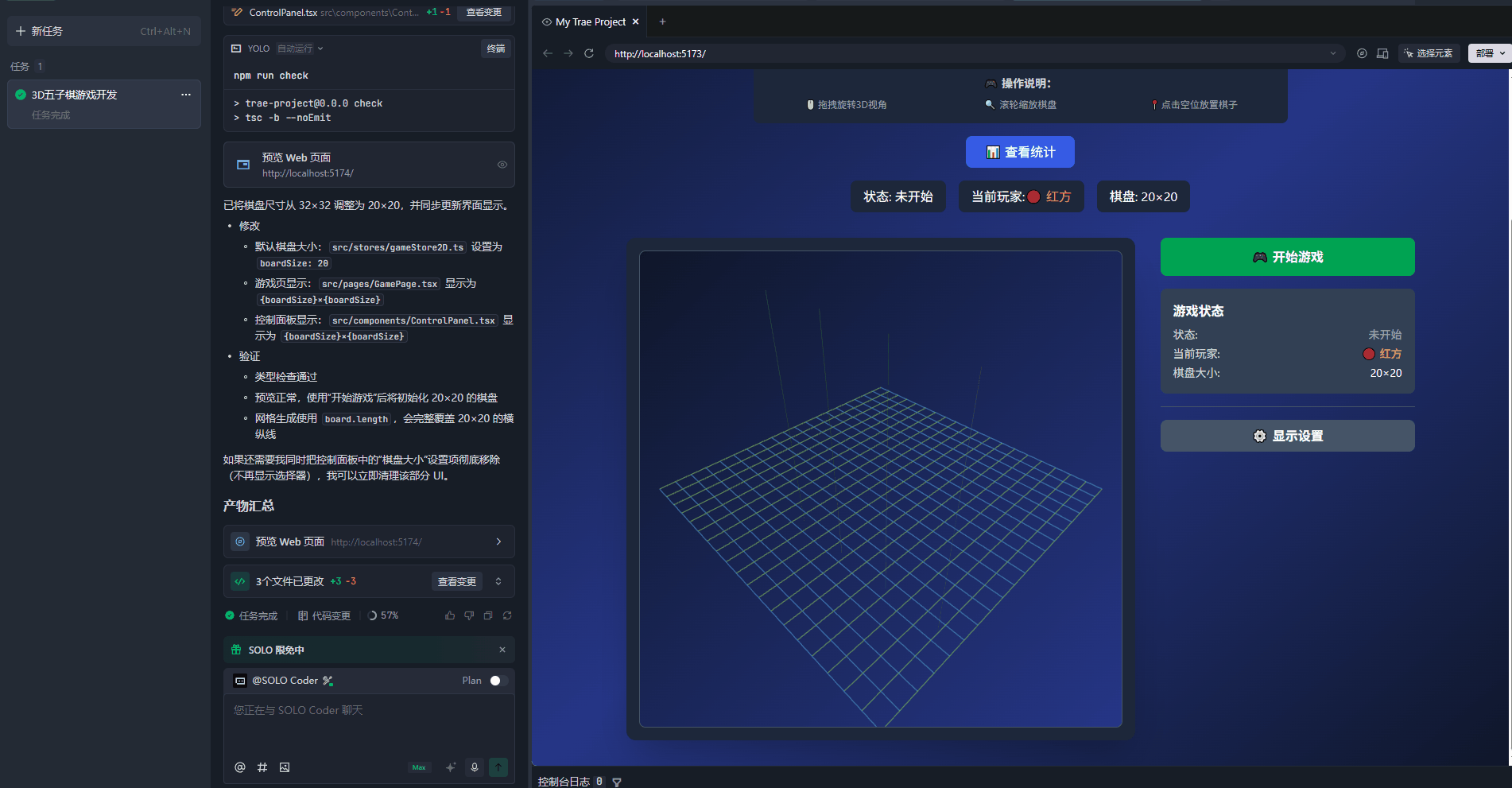Viewport: 1512px width, 788px height.
Task: Toggle the Plan mode switch
Action: point(498,681)
